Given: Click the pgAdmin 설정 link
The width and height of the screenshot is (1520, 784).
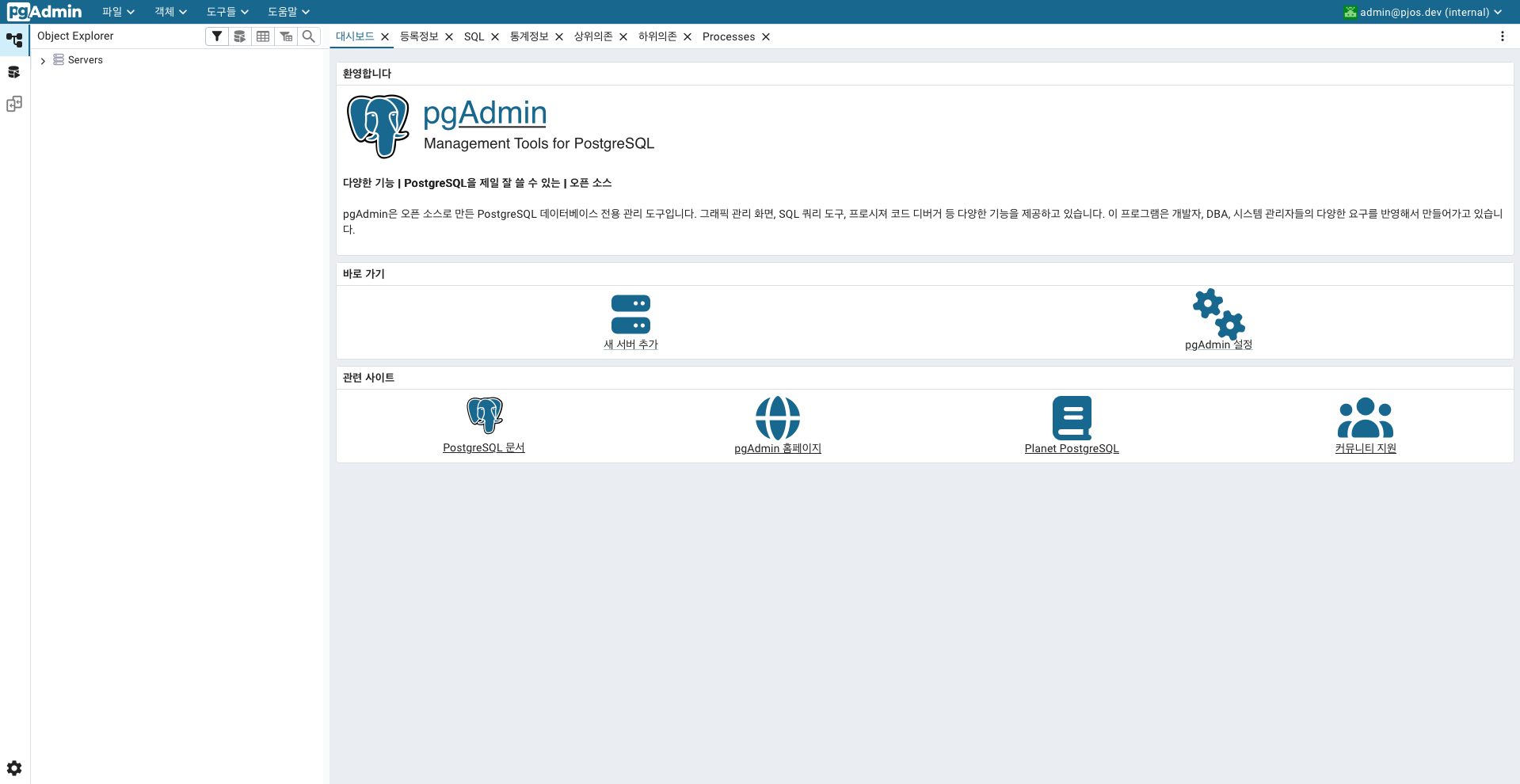Looking at the screenshot, I should [1218, 344].
